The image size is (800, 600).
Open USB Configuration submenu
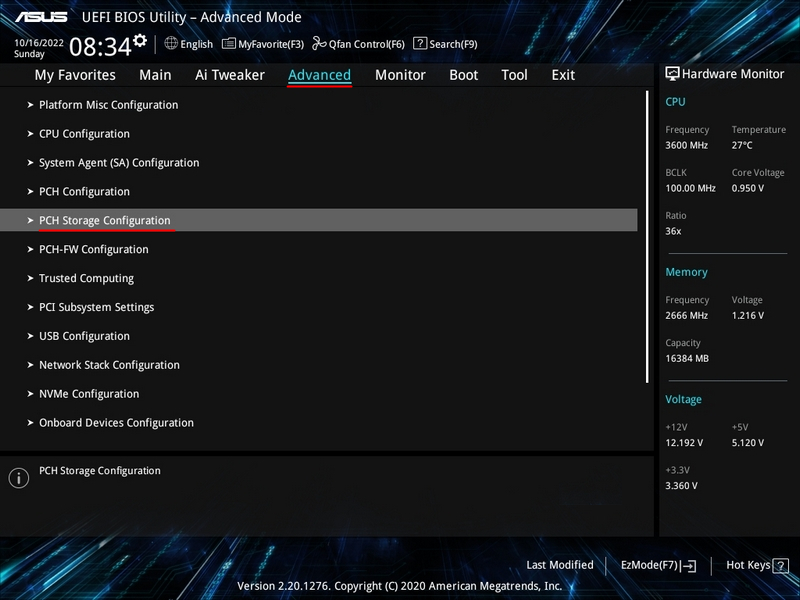coord(84,336)
